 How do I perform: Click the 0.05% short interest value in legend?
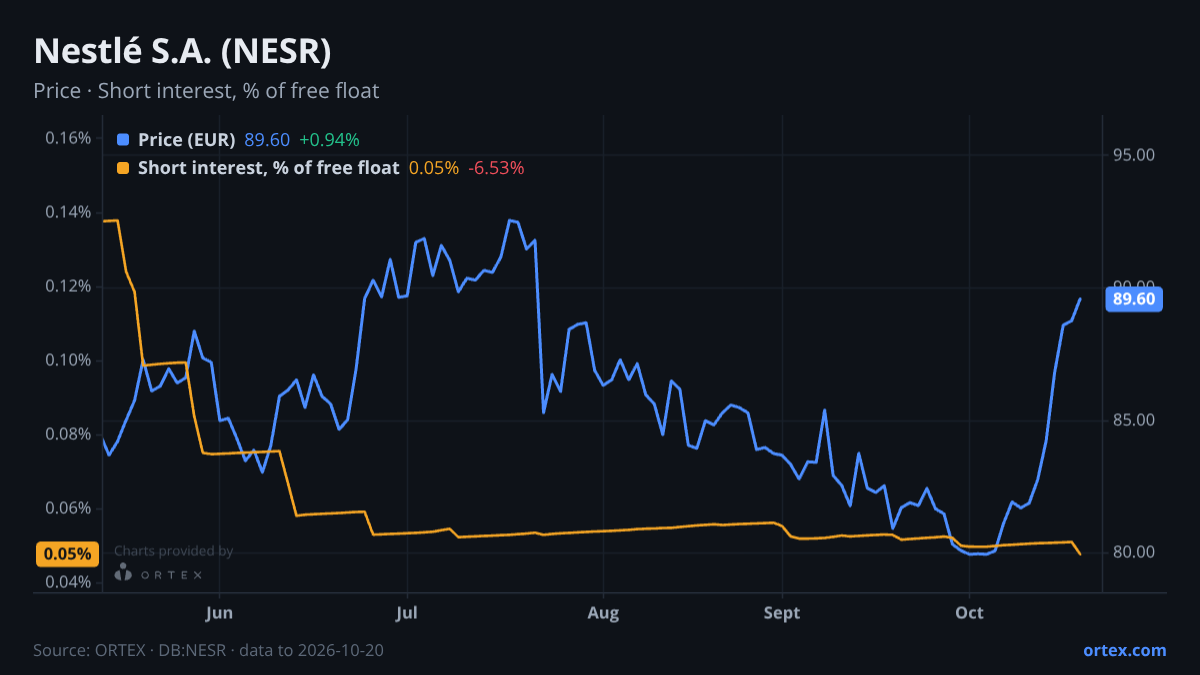(434, 168)
